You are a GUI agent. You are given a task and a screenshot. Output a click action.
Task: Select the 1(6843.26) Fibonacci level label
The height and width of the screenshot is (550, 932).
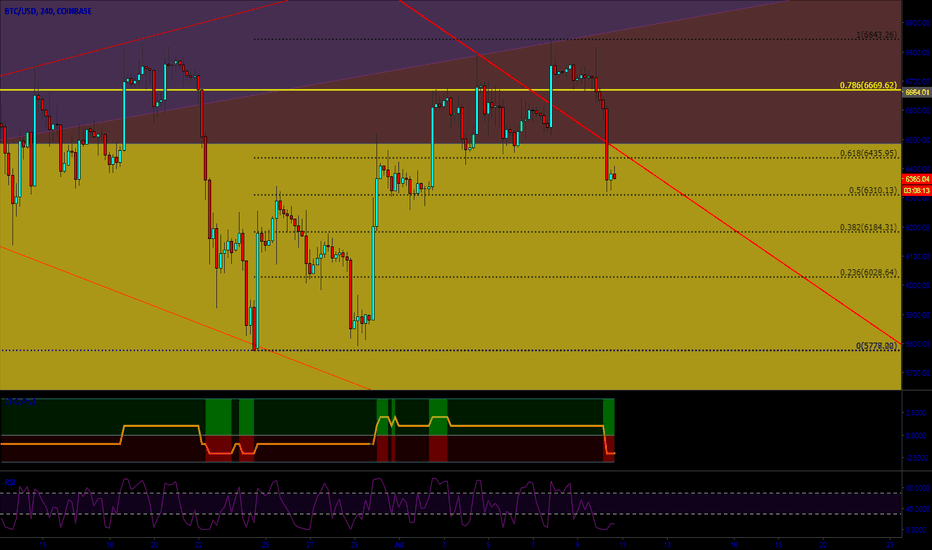click(x=876, y=35)
